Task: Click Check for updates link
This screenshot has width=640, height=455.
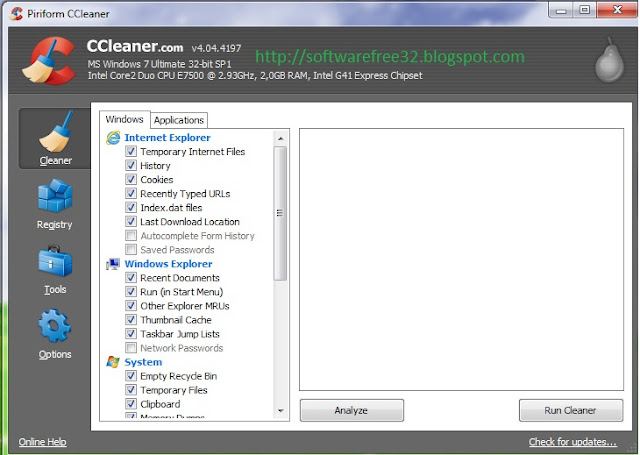Action: point(573,442)
